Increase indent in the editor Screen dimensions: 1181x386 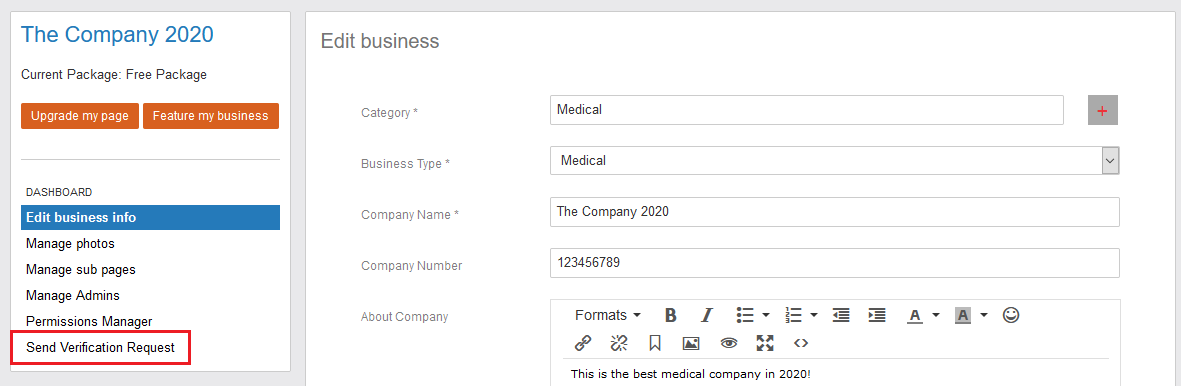point(877,315)
